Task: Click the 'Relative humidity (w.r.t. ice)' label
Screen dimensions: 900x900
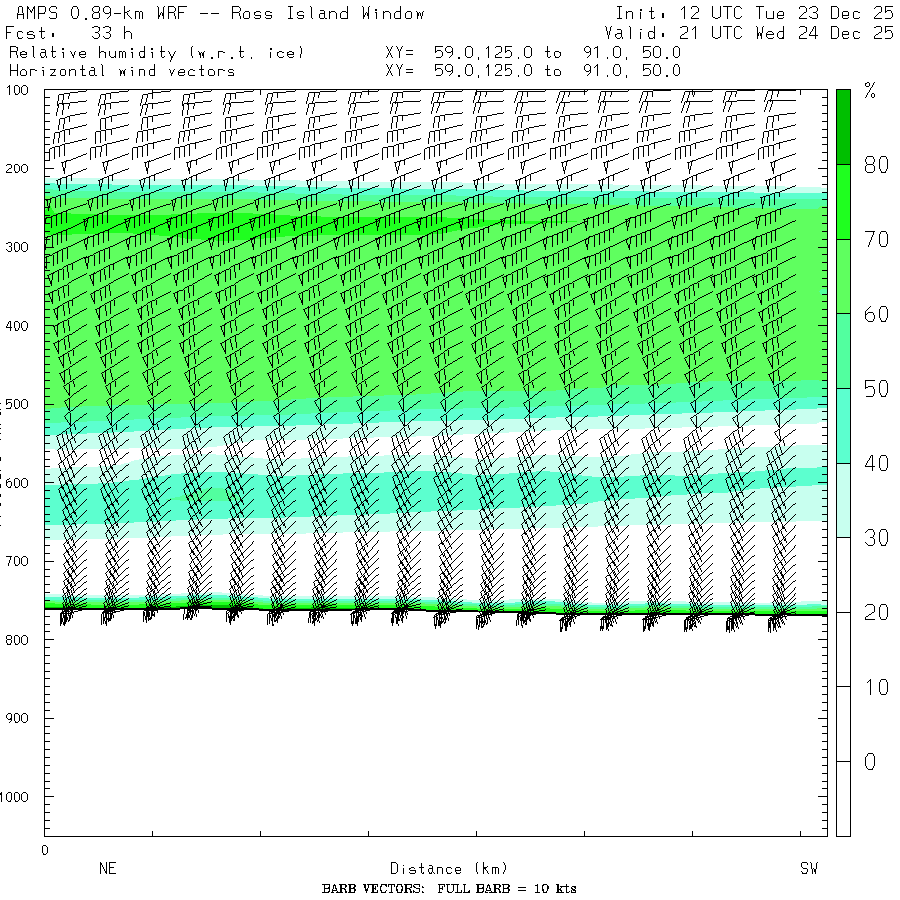Action: (156, 52)
